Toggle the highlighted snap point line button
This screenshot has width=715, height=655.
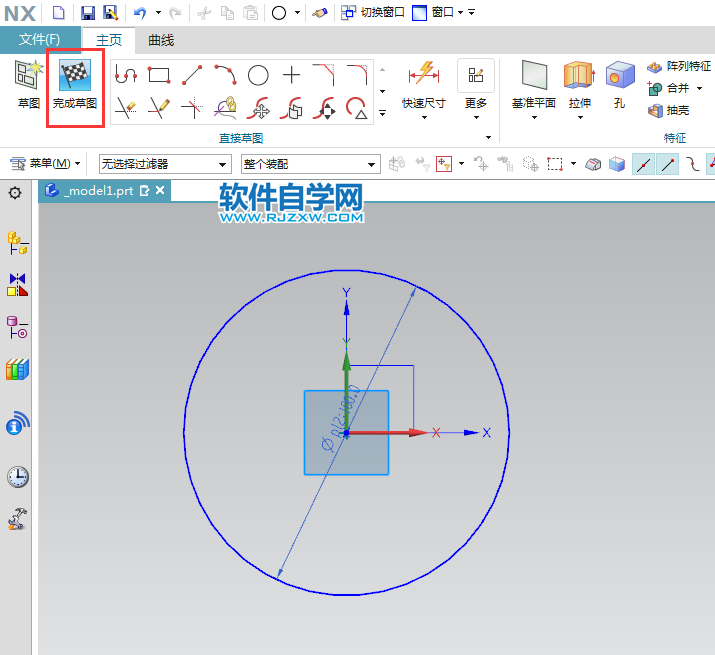click(643, 163)
